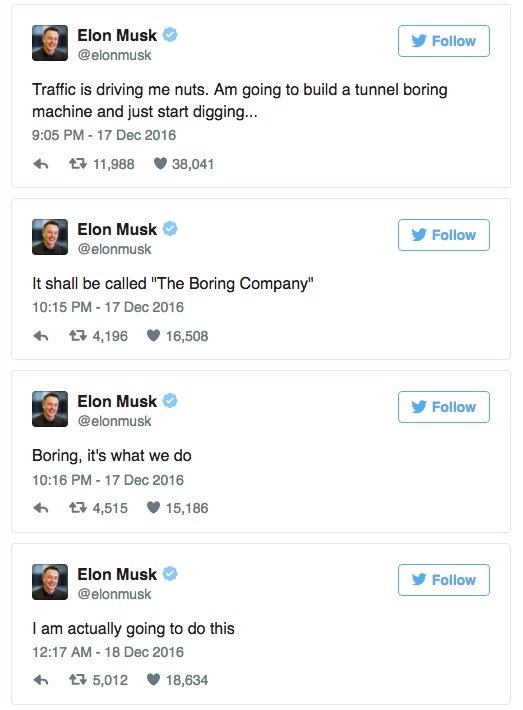The height and width of the screenshot is (710, 523).
Task: Retweet the tweet with 11,988 retweets
Action: (x=77, y=163)
